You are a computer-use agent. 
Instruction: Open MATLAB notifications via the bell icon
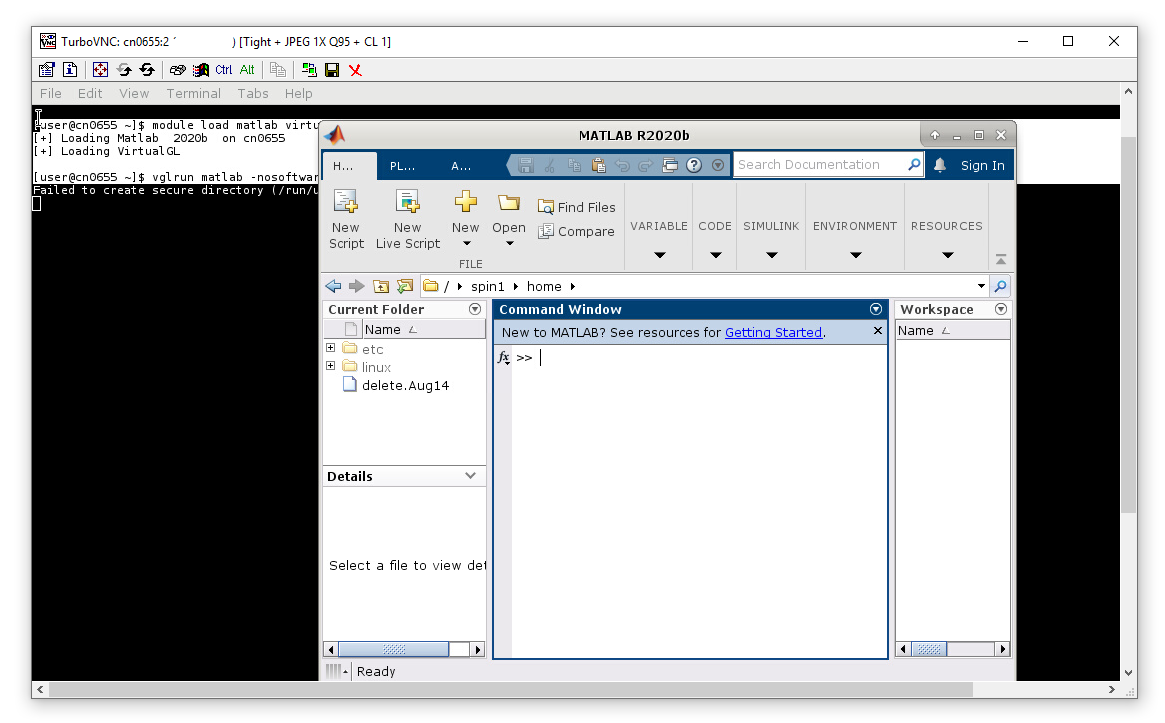click(938, 164)
